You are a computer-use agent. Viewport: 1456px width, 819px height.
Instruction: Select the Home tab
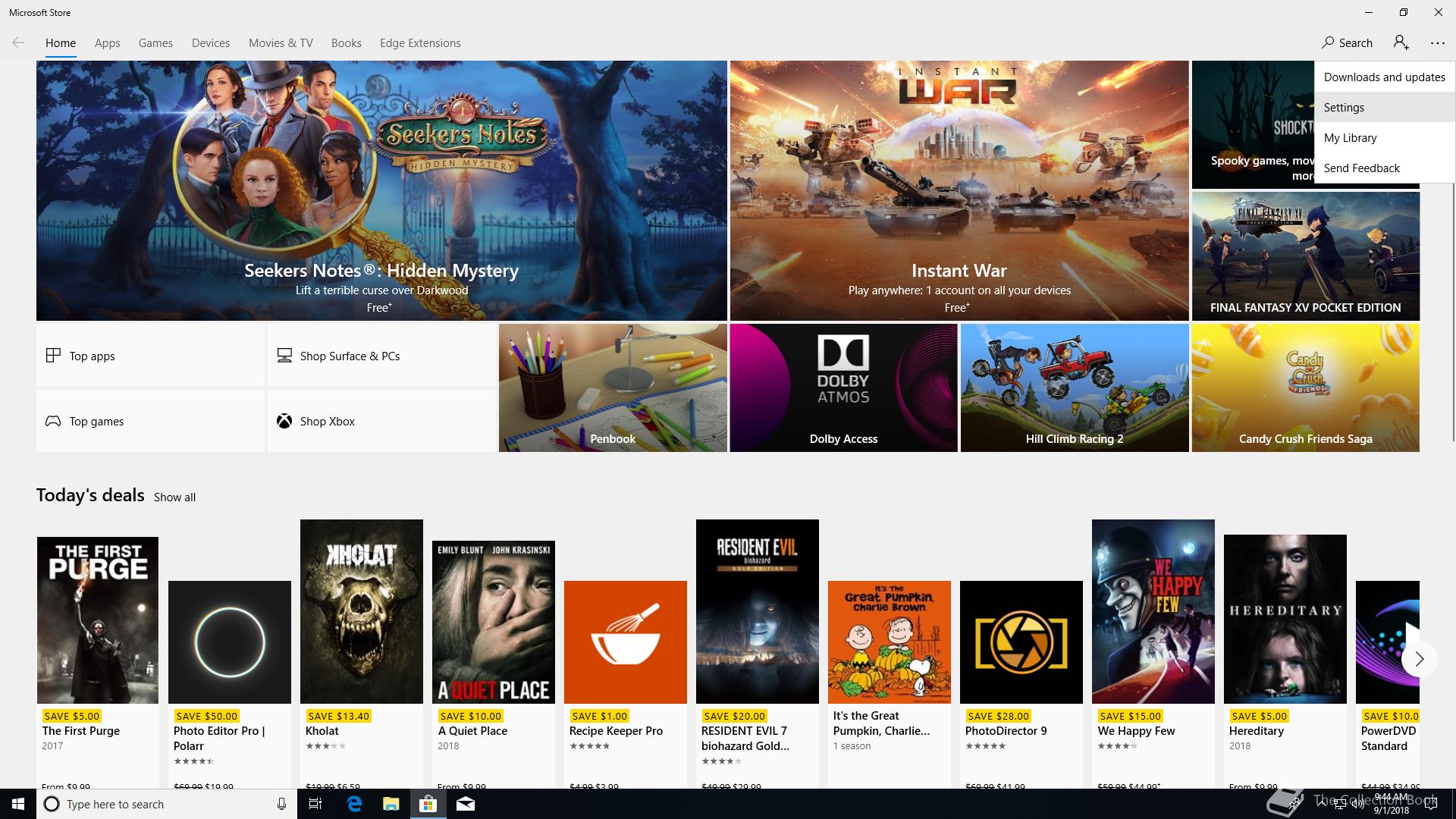pyautogui.click(x=61, y=43)
